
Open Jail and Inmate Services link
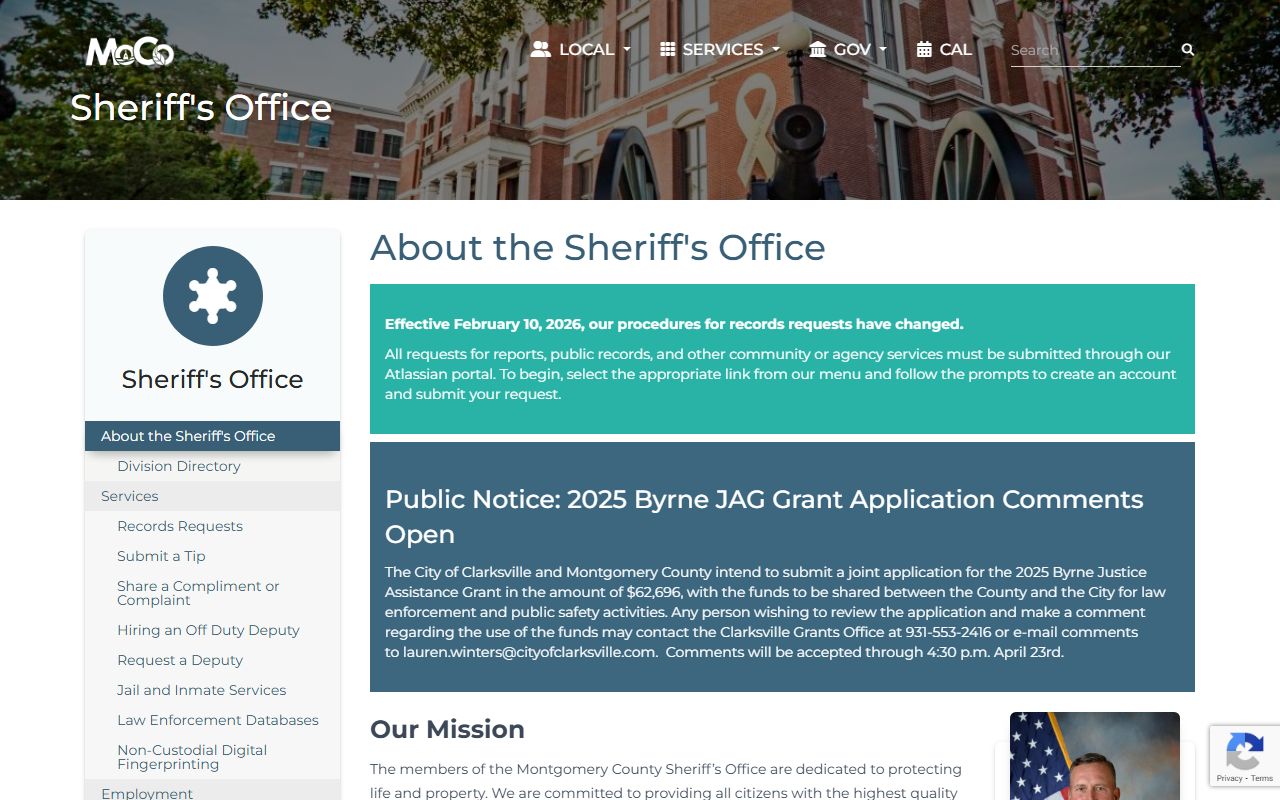[201, 690]
